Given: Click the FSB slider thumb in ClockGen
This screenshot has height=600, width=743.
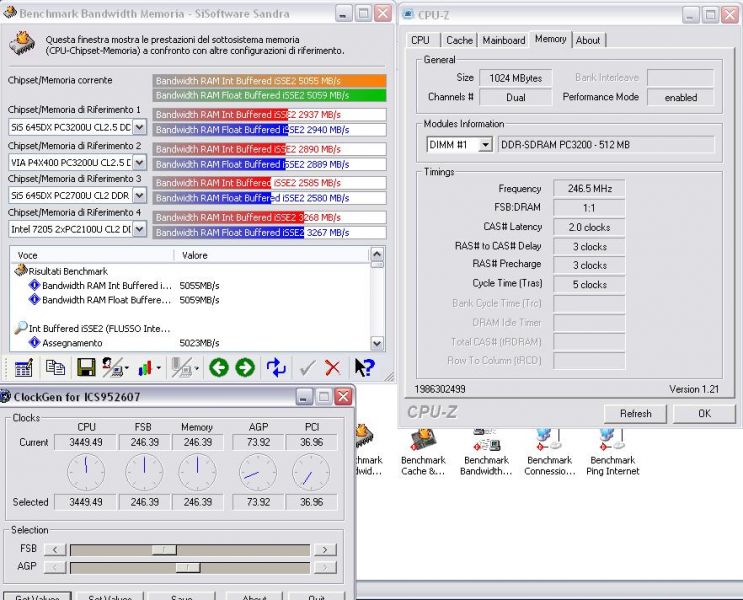Looking at the screenshot, I should [x=164, y=550].
